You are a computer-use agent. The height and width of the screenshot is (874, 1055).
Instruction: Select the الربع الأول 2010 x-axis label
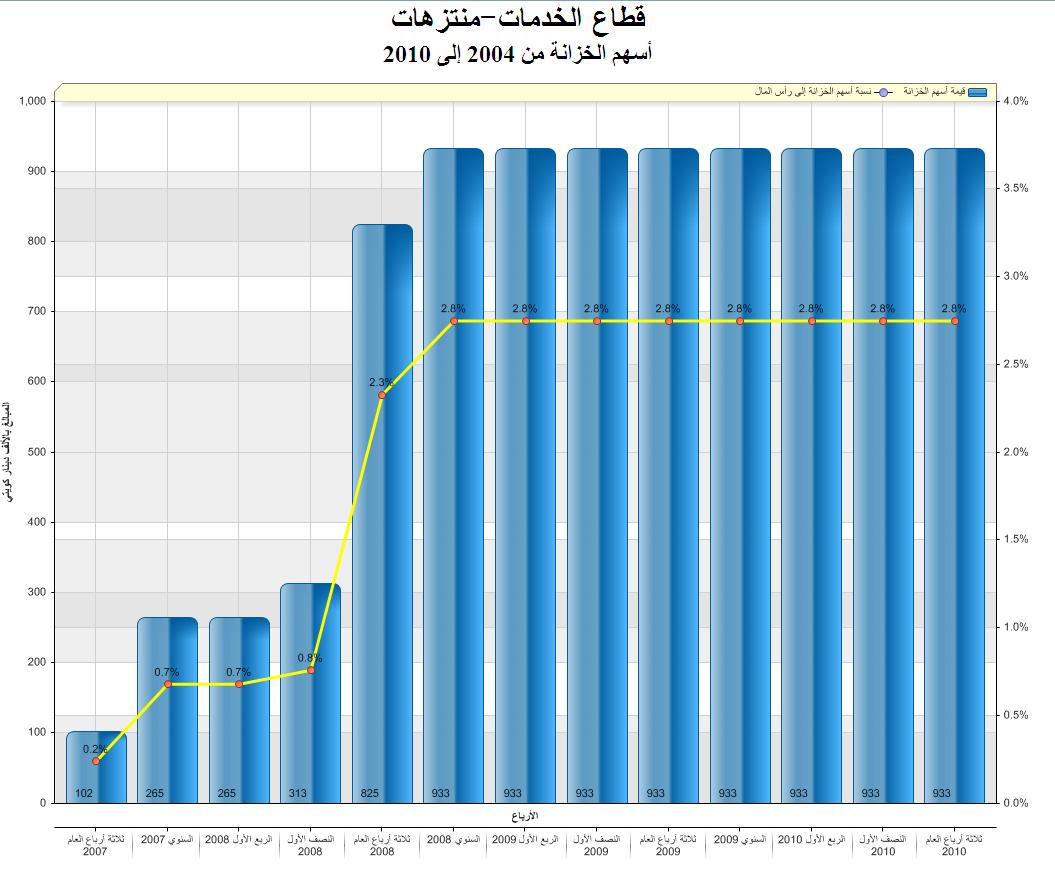811,840
